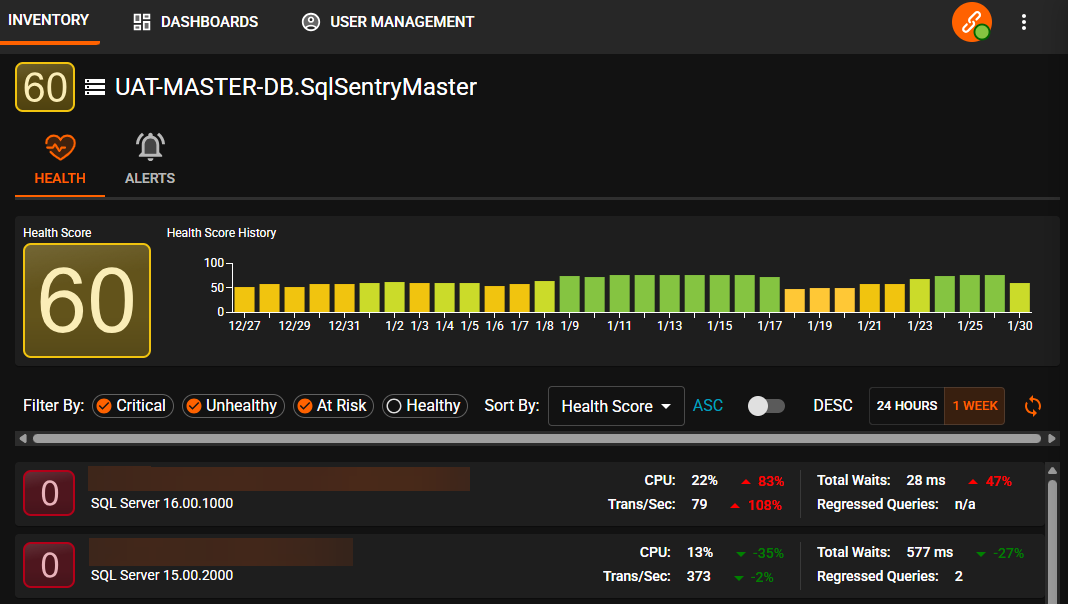Click the bell Alerts icon
Viewport: 1068px width, 604px height.
pos(150,148)
